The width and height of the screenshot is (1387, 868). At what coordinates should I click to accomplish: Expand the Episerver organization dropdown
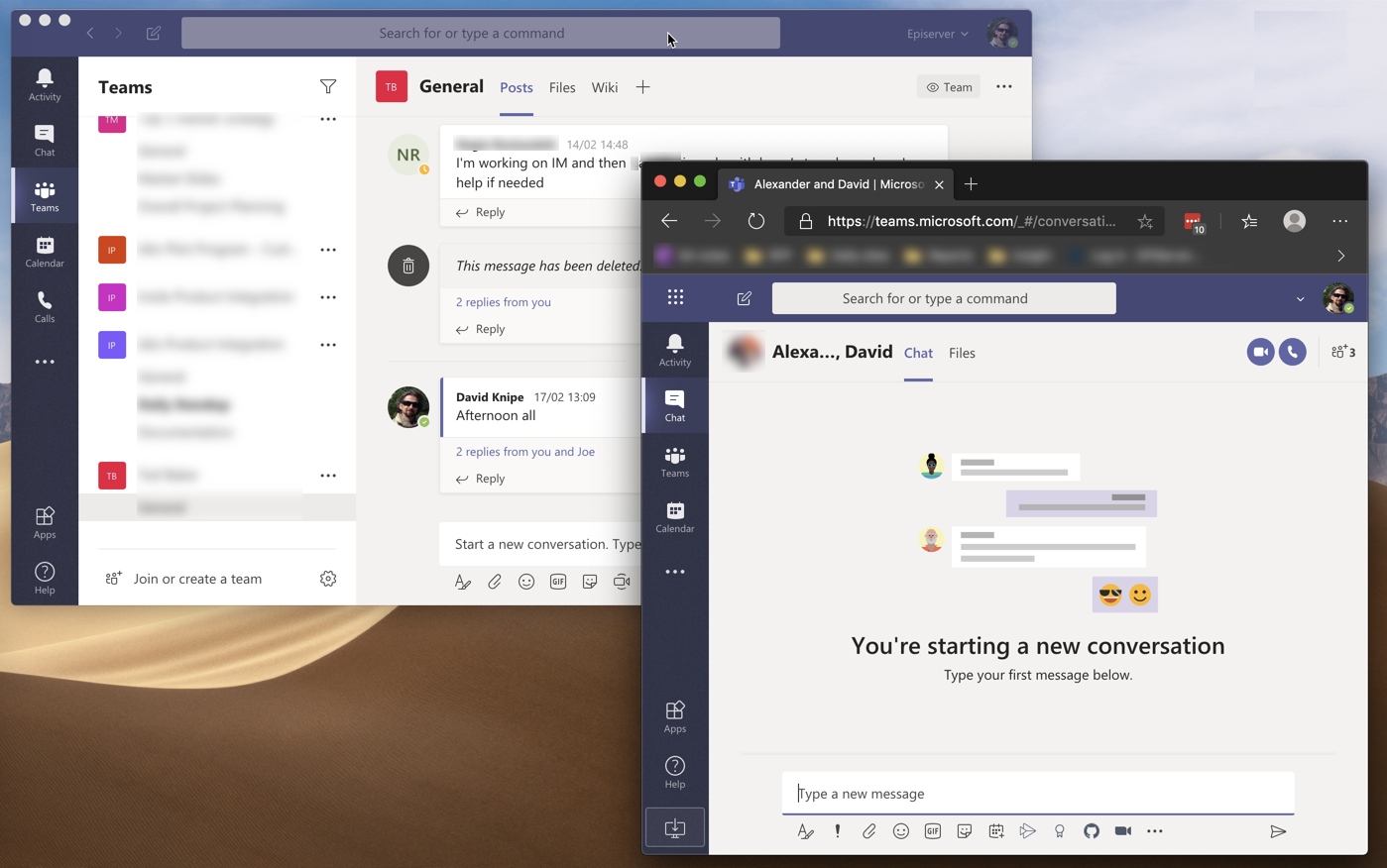coord(937,34)
